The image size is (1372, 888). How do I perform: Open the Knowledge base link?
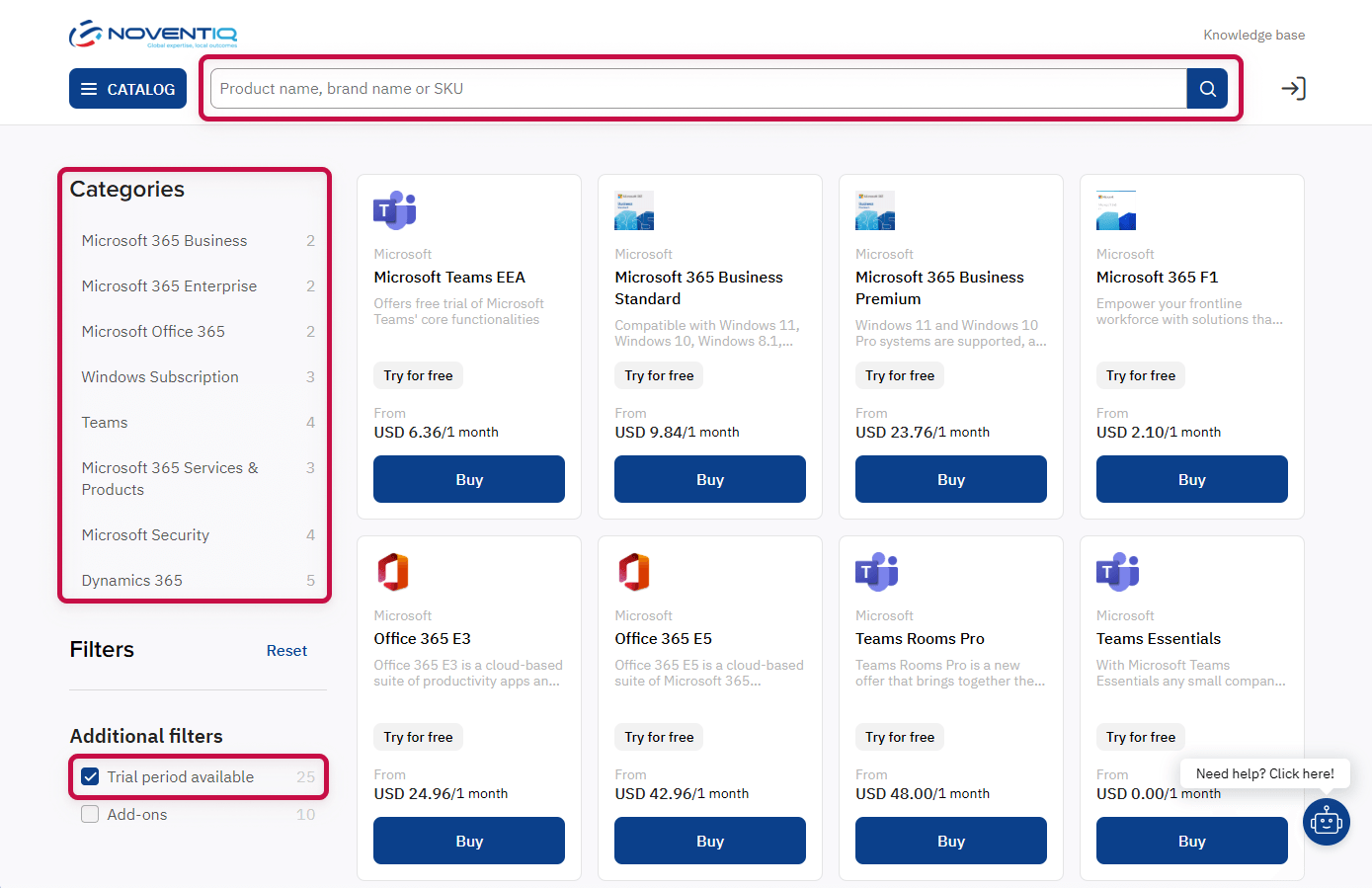(1253, 34)
